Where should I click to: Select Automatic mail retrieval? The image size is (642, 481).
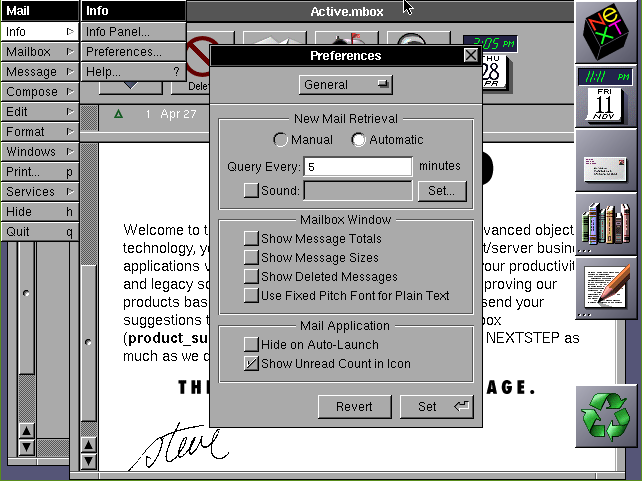point(358,140)
